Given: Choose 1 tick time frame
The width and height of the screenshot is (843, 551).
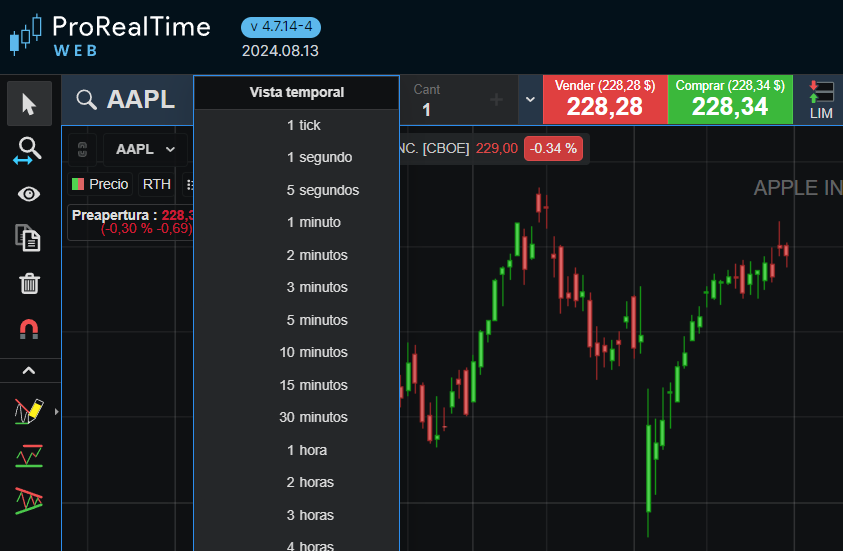Looking at the screenshot, I should pos(297,125).
